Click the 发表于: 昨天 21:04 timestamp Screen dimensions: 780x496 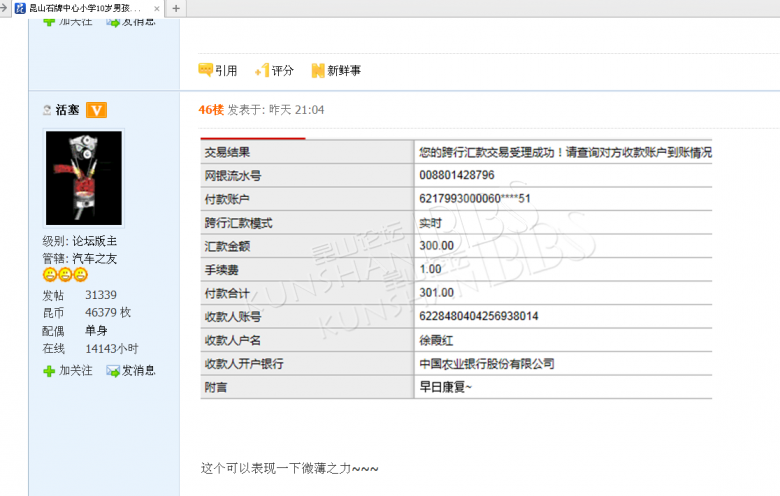coord(276,110)
